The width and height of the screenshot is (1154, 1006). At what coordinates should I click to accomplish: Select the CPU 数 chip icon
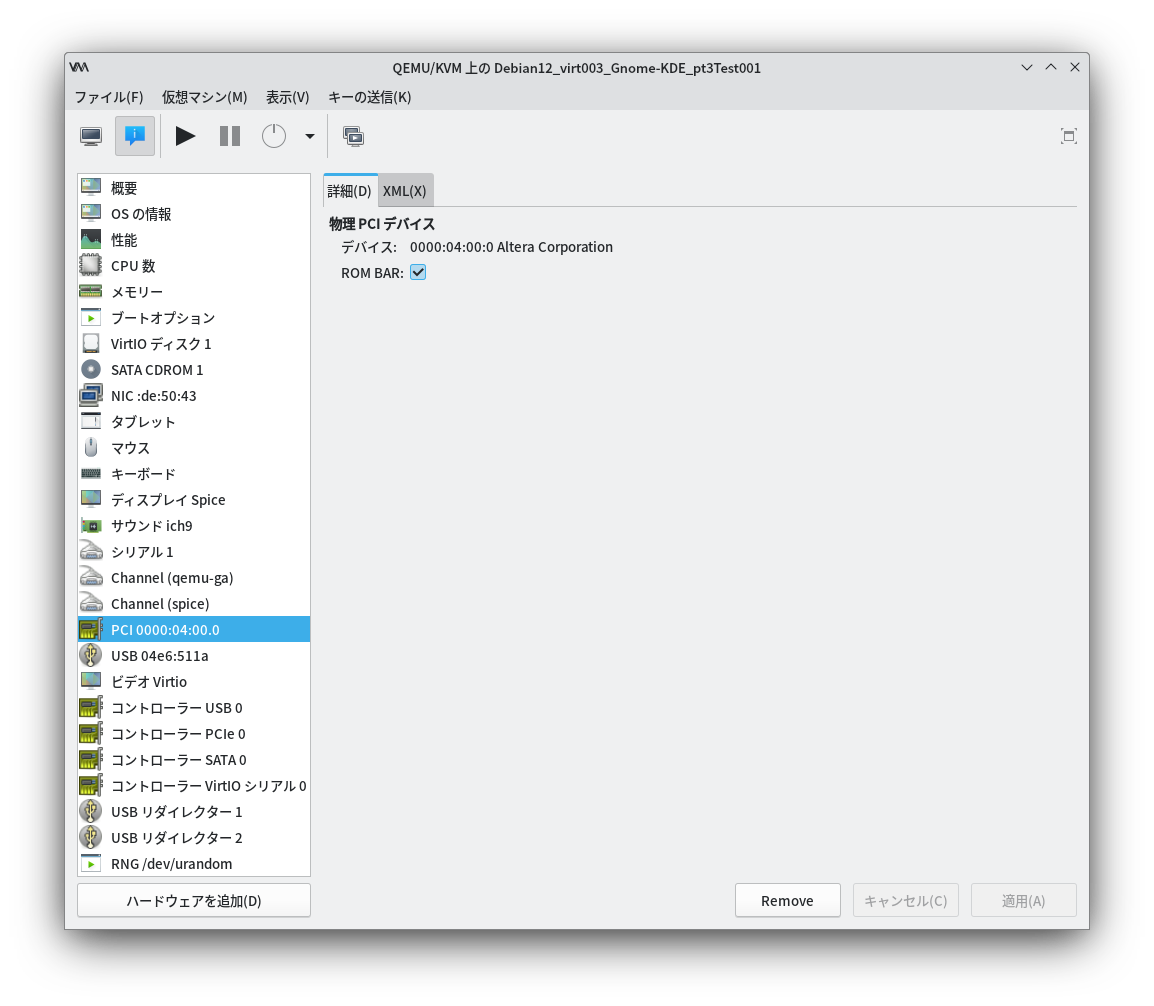[91, 265]
